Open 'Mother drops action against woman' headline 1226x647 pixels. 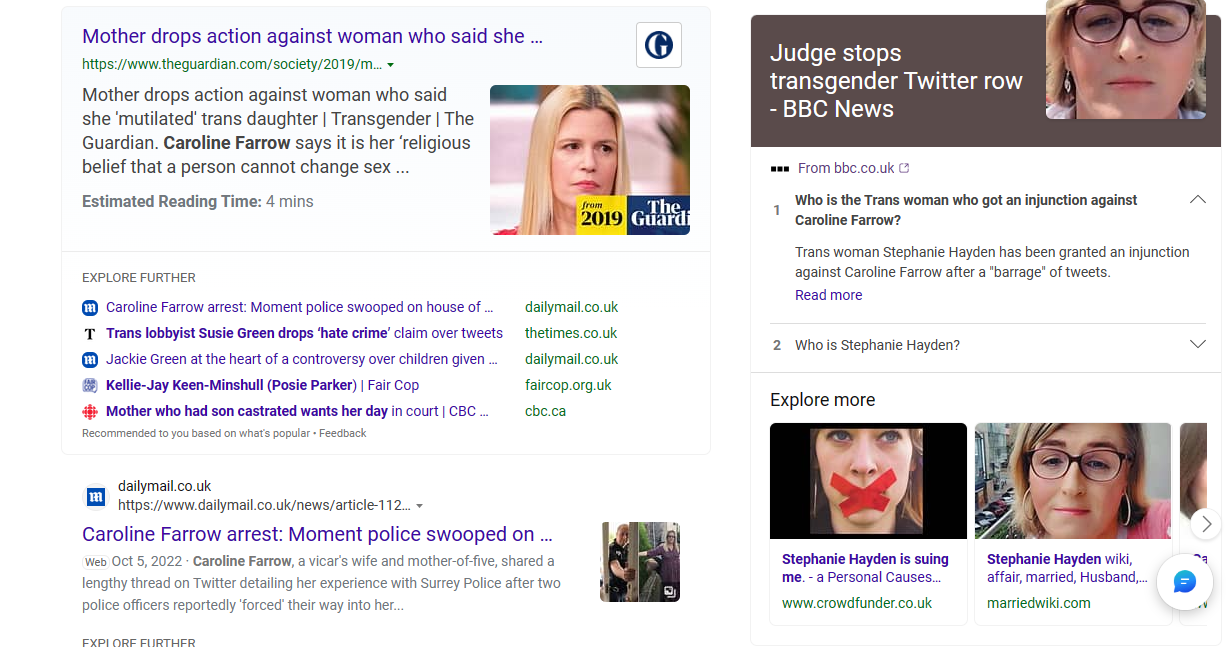313,36
